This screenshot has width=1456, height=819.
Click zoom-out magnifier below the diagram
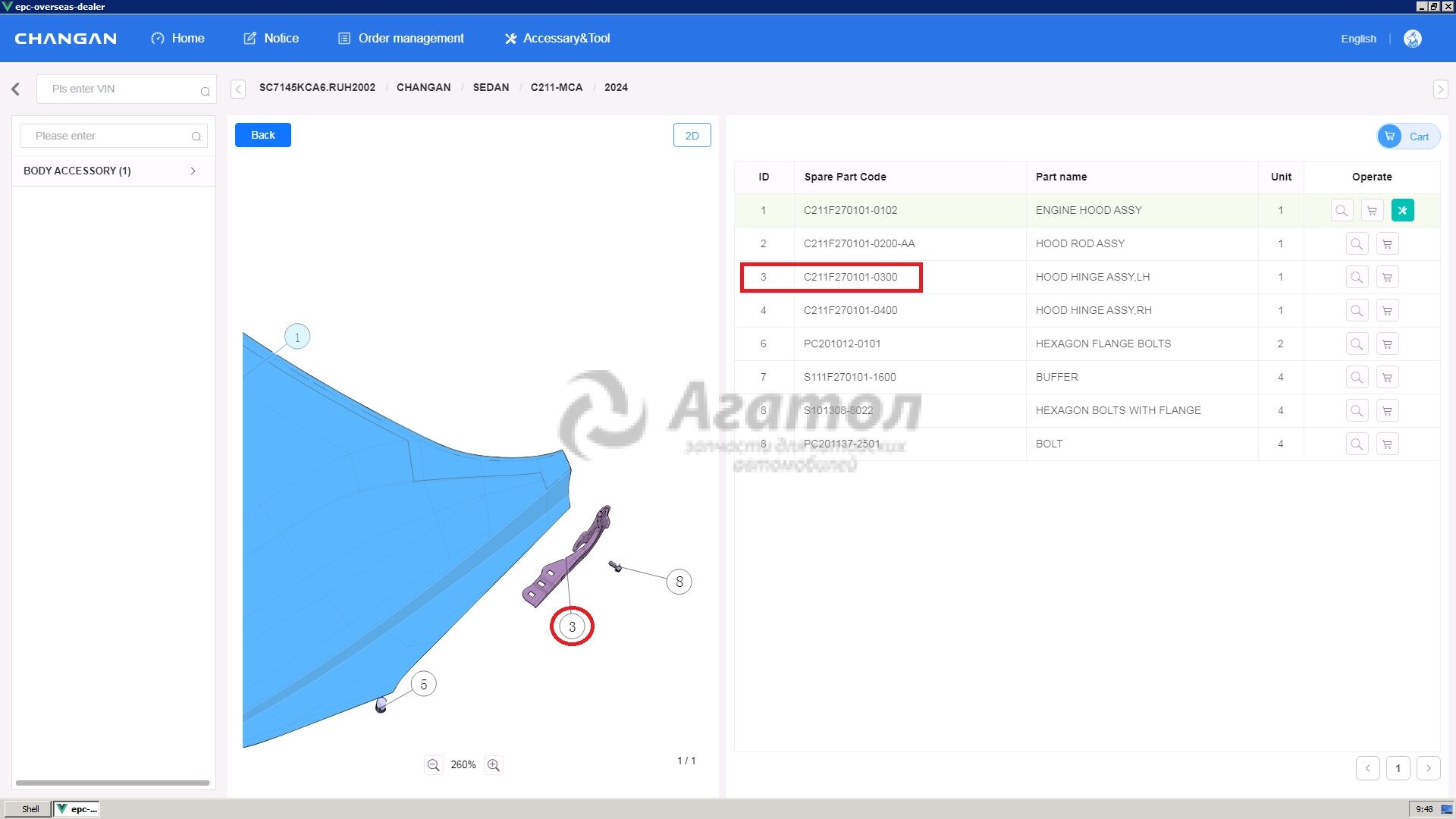coord(433,765)
